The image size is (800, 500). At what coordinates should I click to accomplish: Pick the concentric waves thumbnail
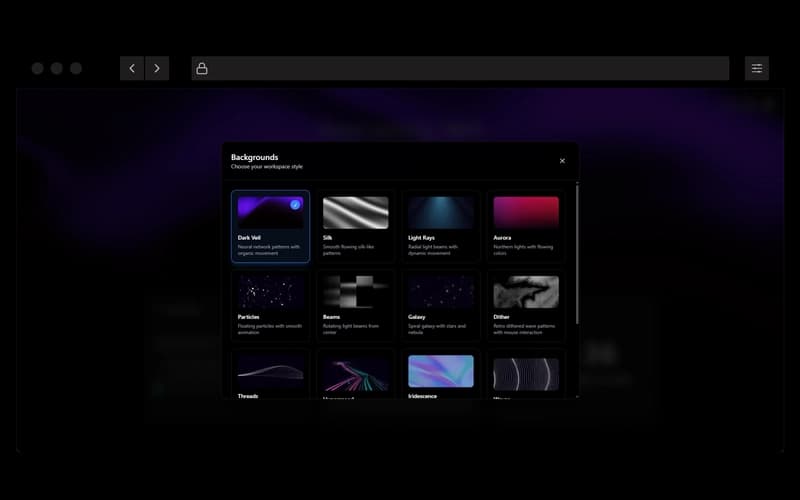(x=525, y=373)
